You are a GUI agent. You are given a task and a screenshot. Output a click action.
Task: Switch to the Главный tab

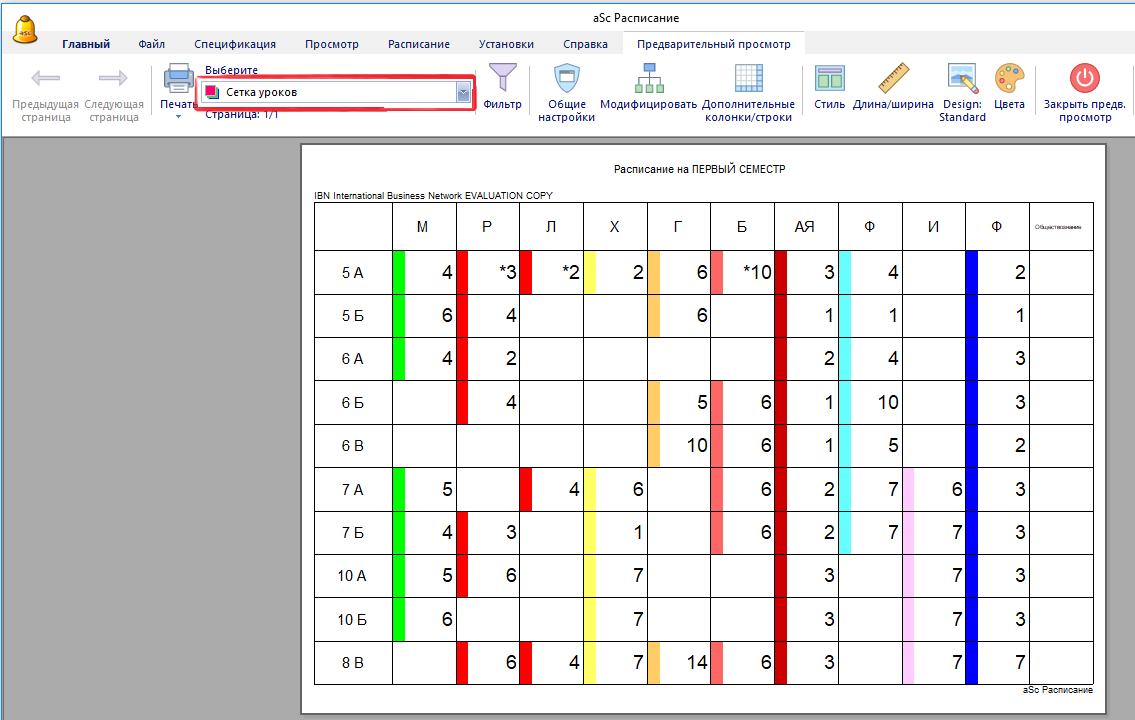click(86, 44)
